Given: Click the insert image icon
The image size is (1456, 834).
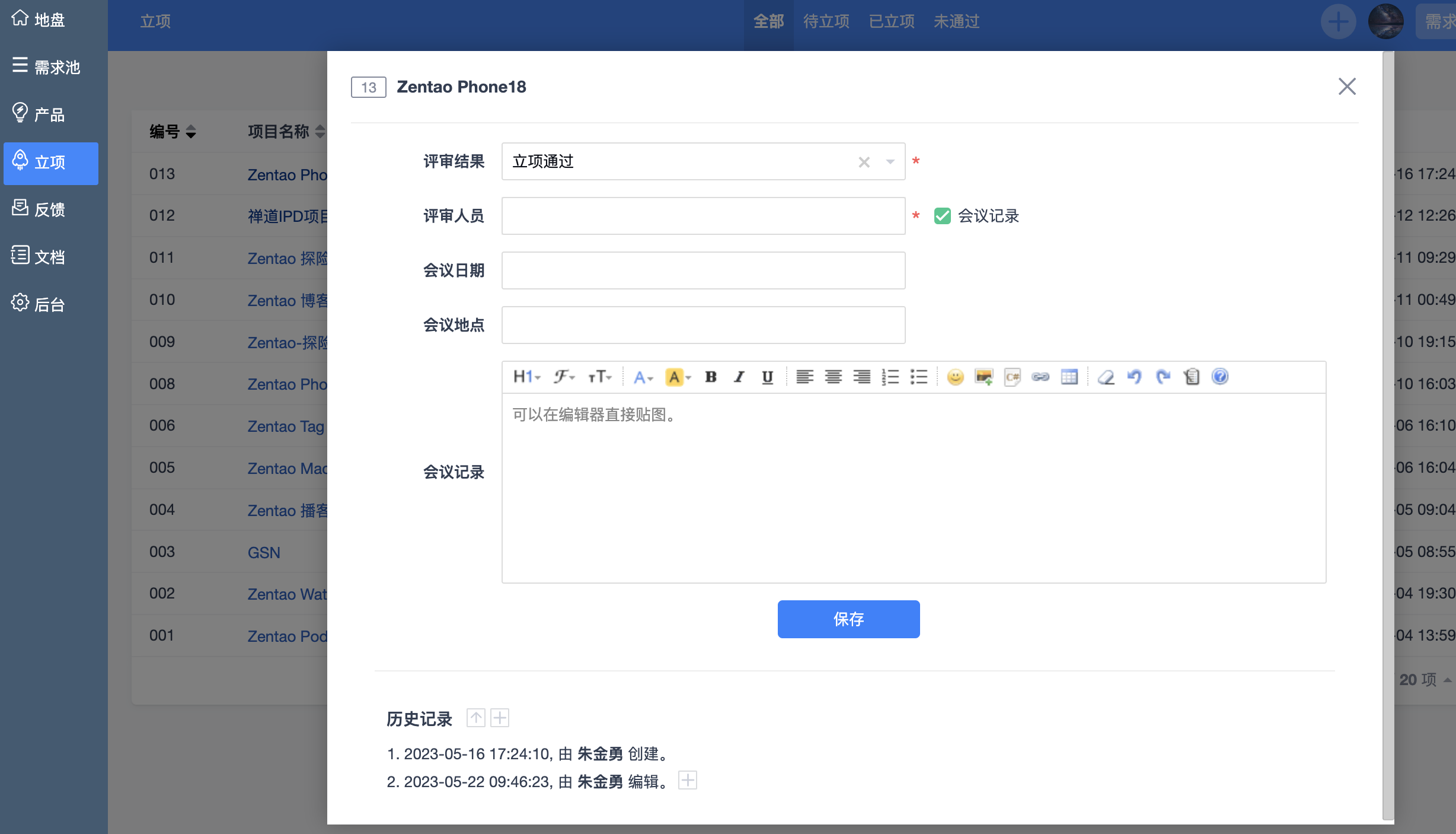Looking at the screenshot, I should pyautogui.click(x=984, y=377).
